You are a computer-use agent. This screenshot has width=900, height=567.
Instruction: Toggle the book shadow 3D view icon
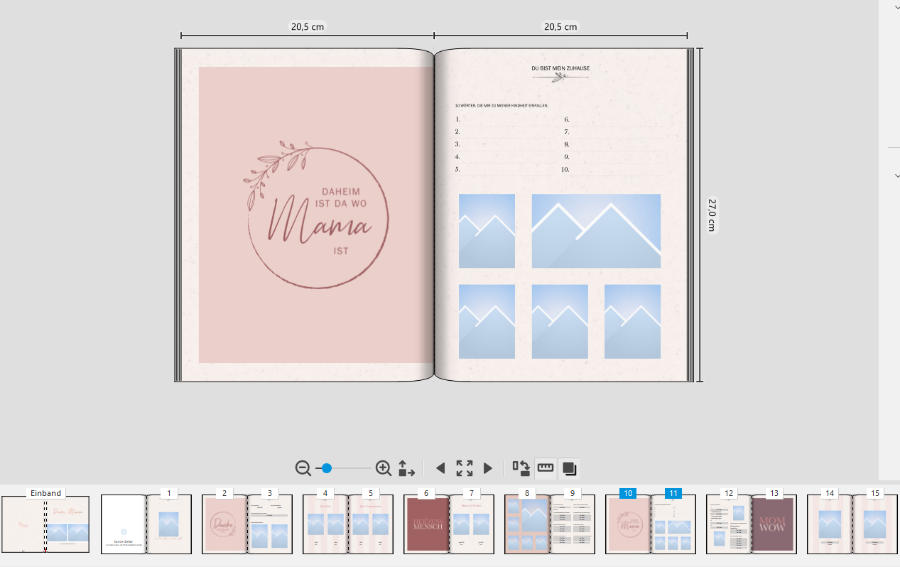[569, 468]
